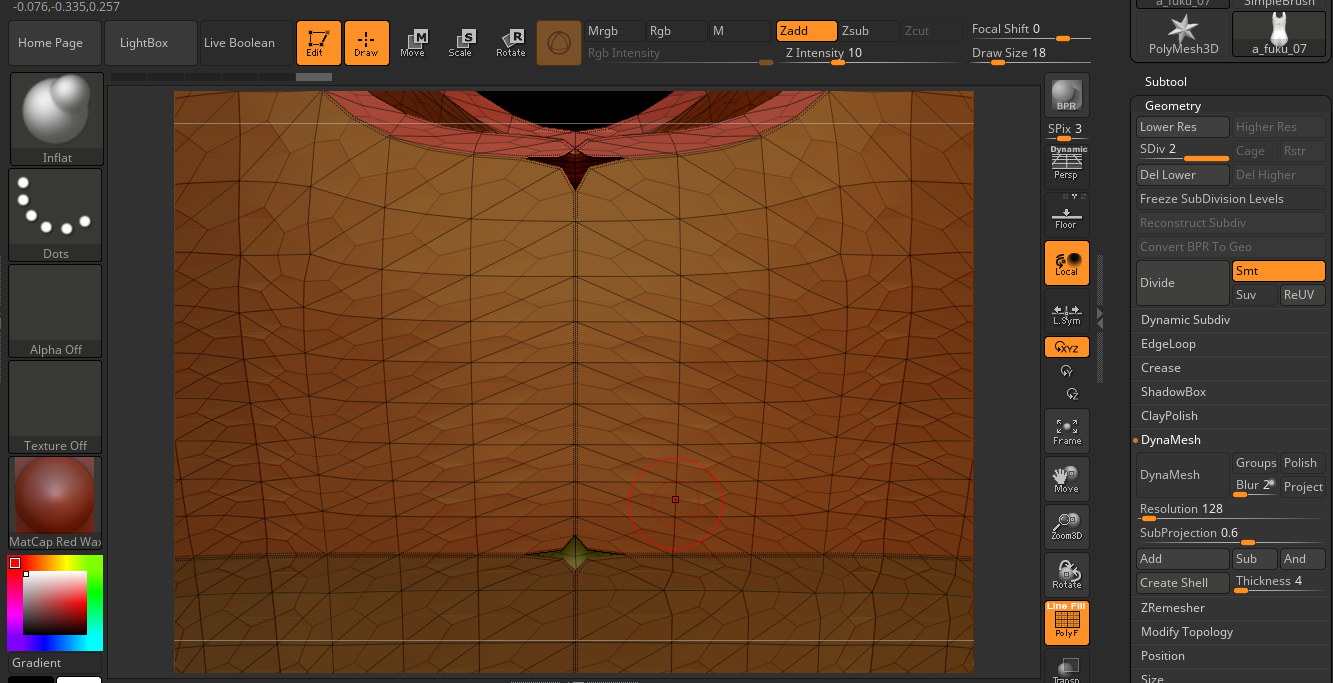The image size is (1333, 683).
Task: Click Freeze SubDivision Levels
Action: (x=1231, y=199)
